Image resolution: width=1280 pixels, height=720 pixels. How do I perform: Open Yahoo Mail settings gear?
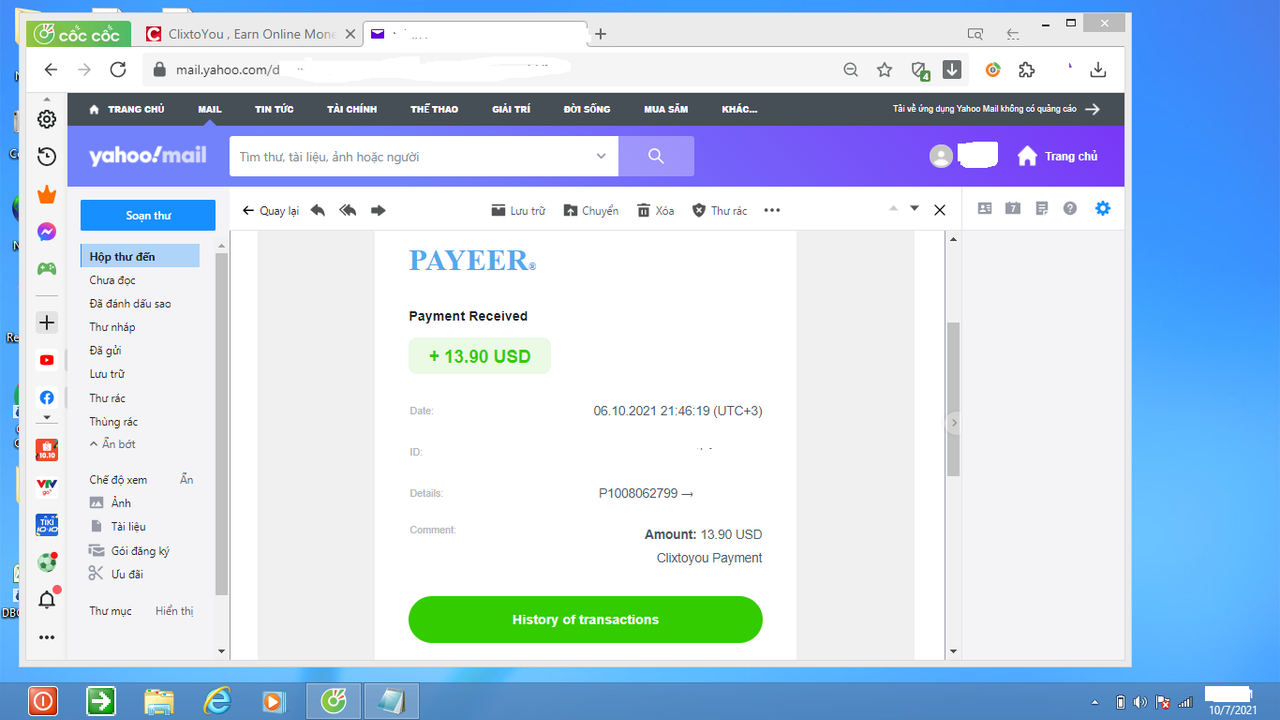pos(1103,209)
